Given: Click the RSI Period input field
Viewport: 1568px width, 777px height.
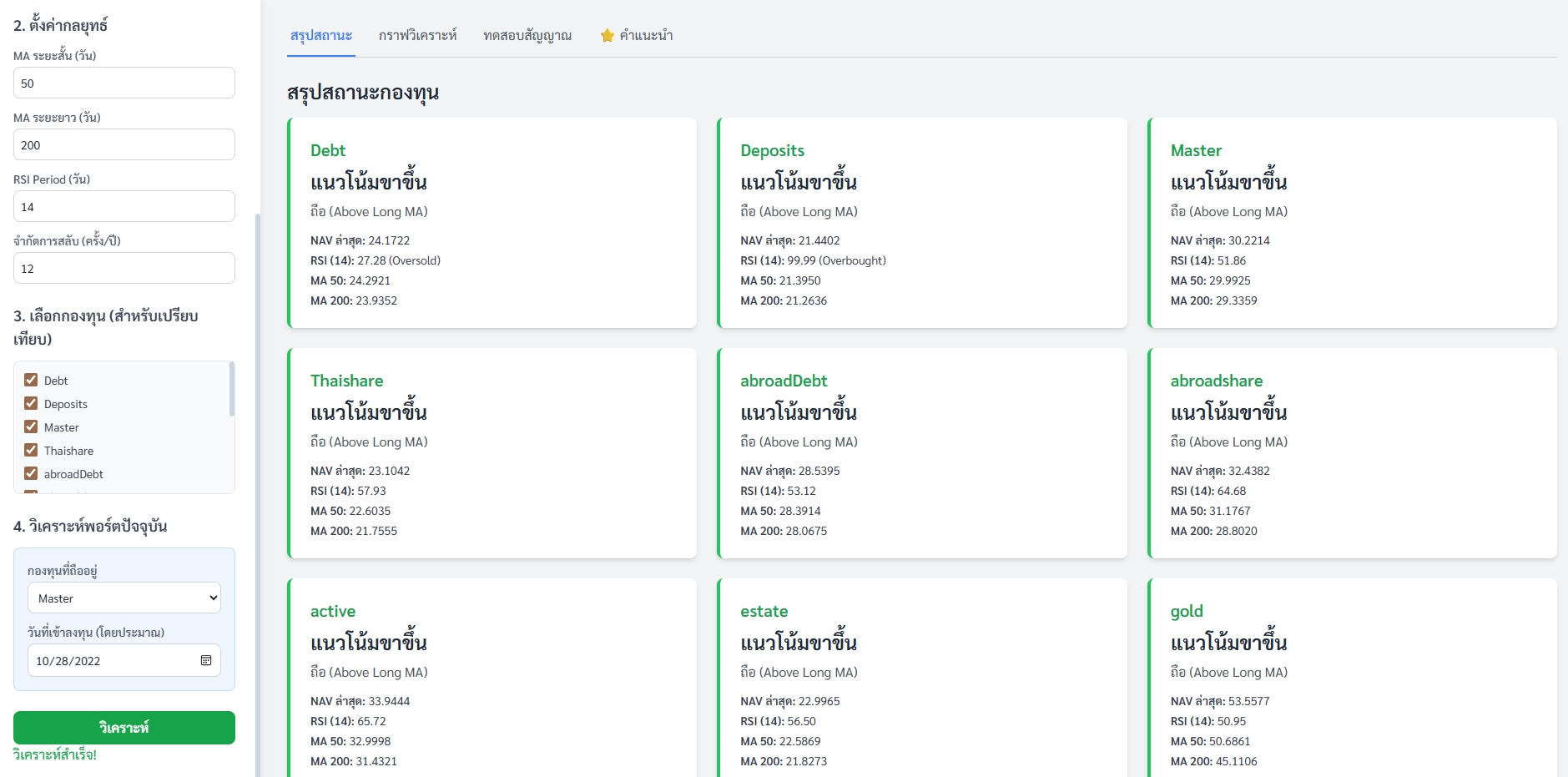Looking at the screenshot, I should pyautogui.click(x=124, y=207).
